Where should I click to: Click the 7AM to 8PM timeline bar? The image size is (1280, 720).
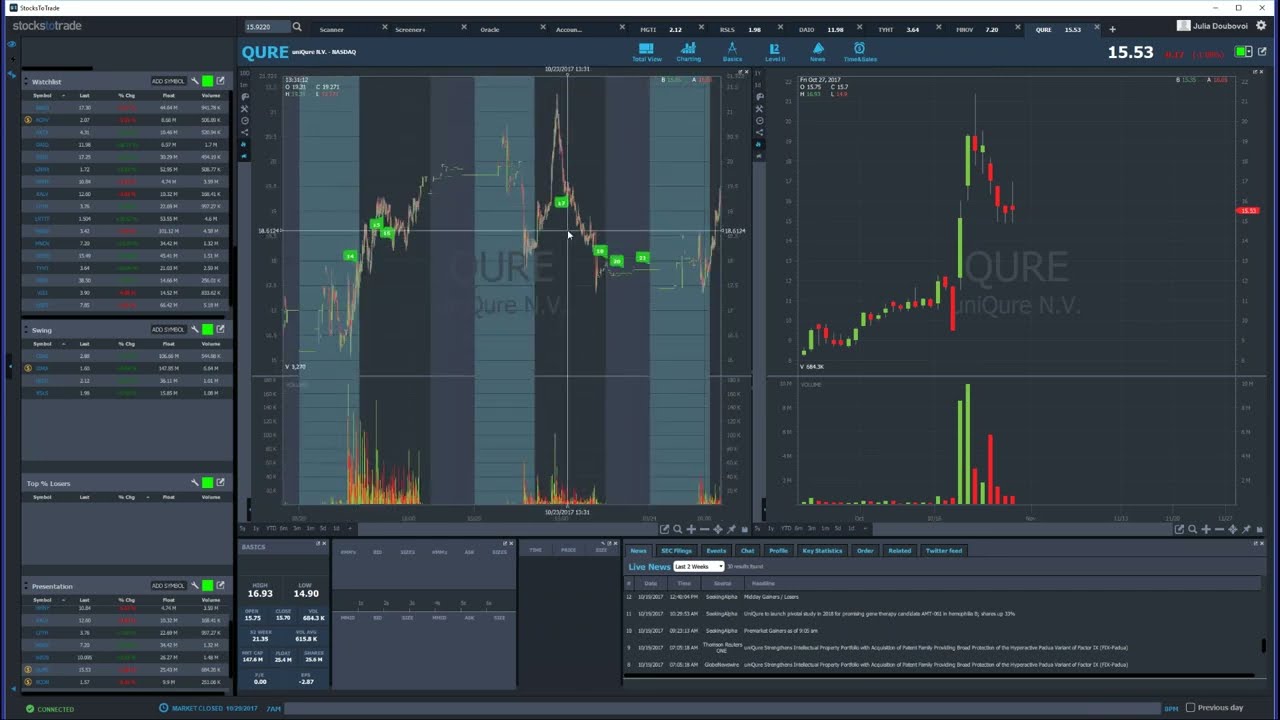(x=722, y=708)
